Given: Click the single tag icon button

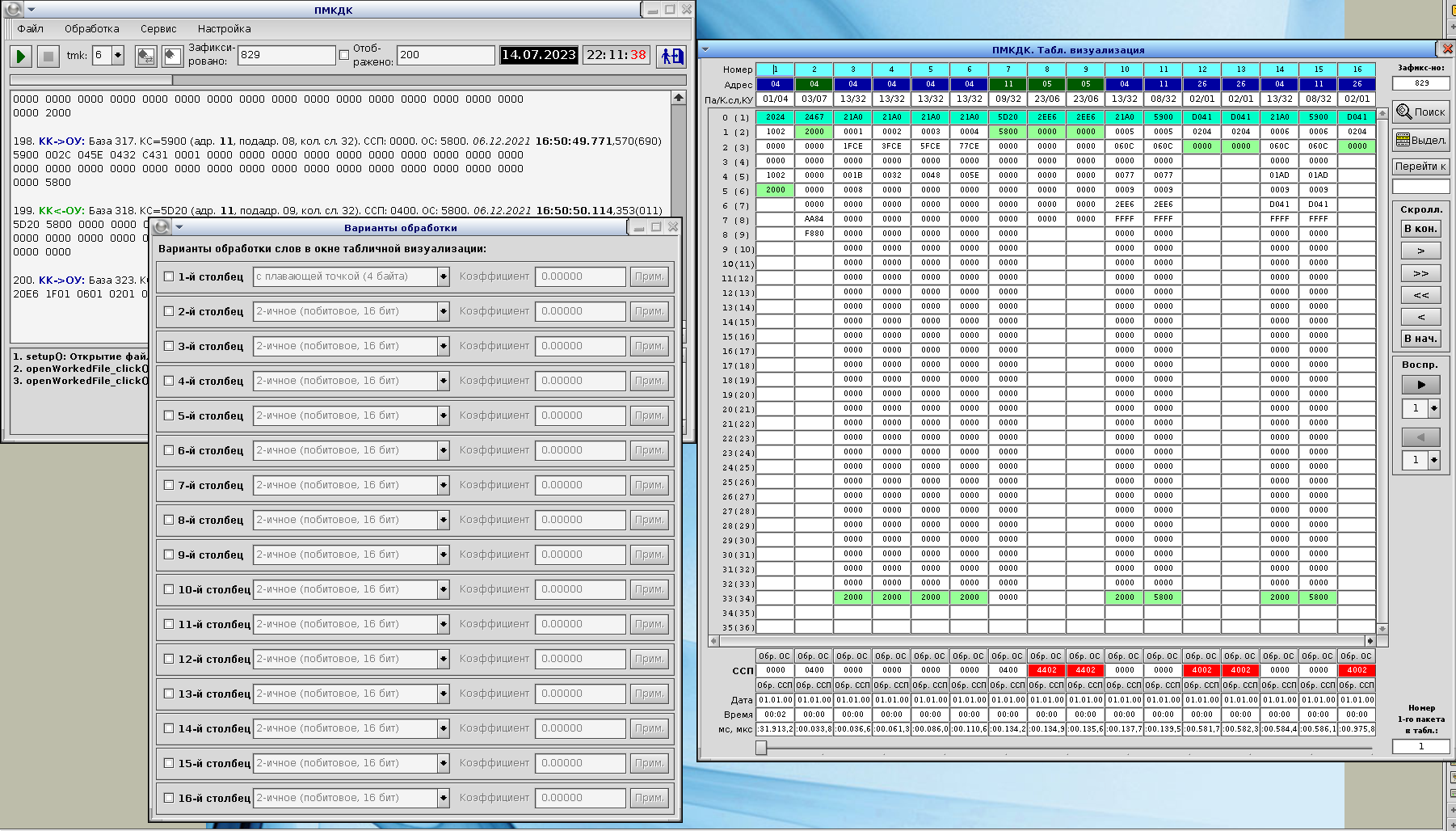Looking at the screenshot, I should tap(172, 57).
